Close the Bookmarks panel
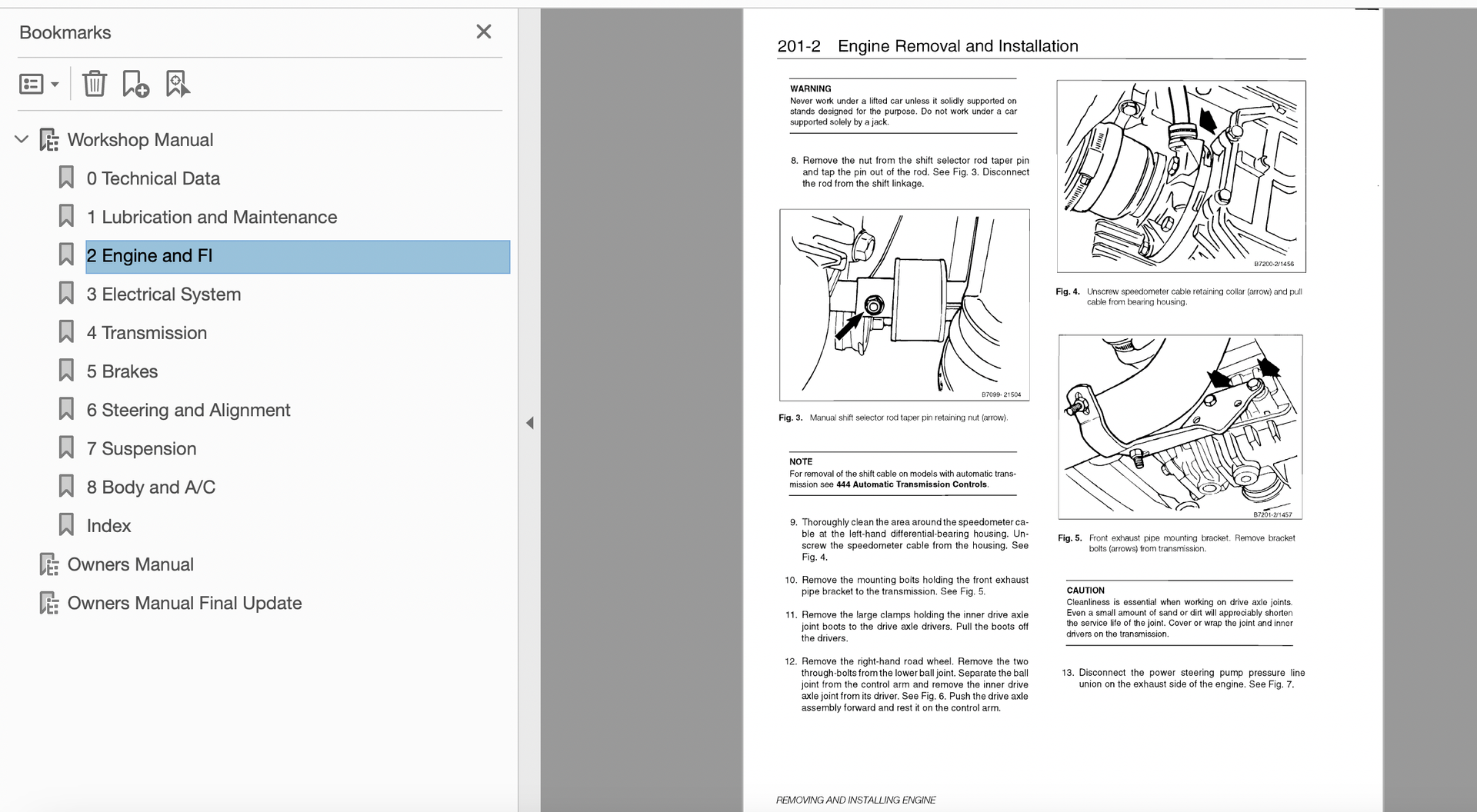Viewport: 1477px width, 812px height. 483,32
